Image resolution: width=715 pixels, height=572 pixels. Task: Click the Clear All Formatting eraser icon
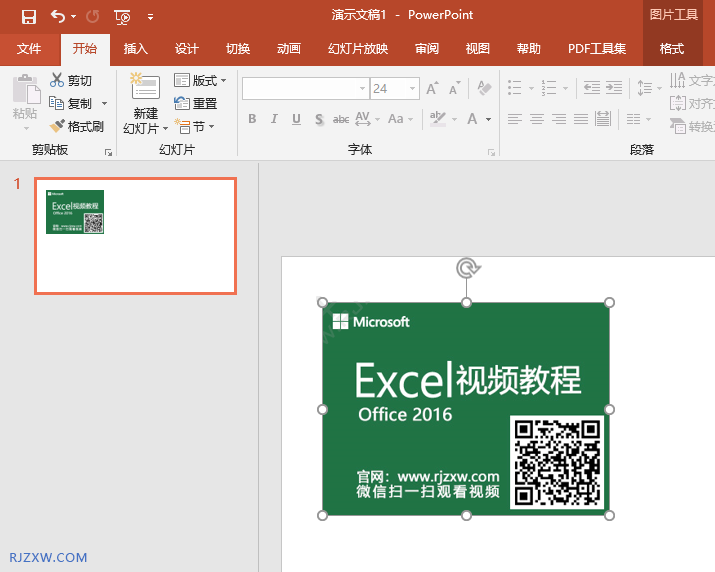click(485, 89)
